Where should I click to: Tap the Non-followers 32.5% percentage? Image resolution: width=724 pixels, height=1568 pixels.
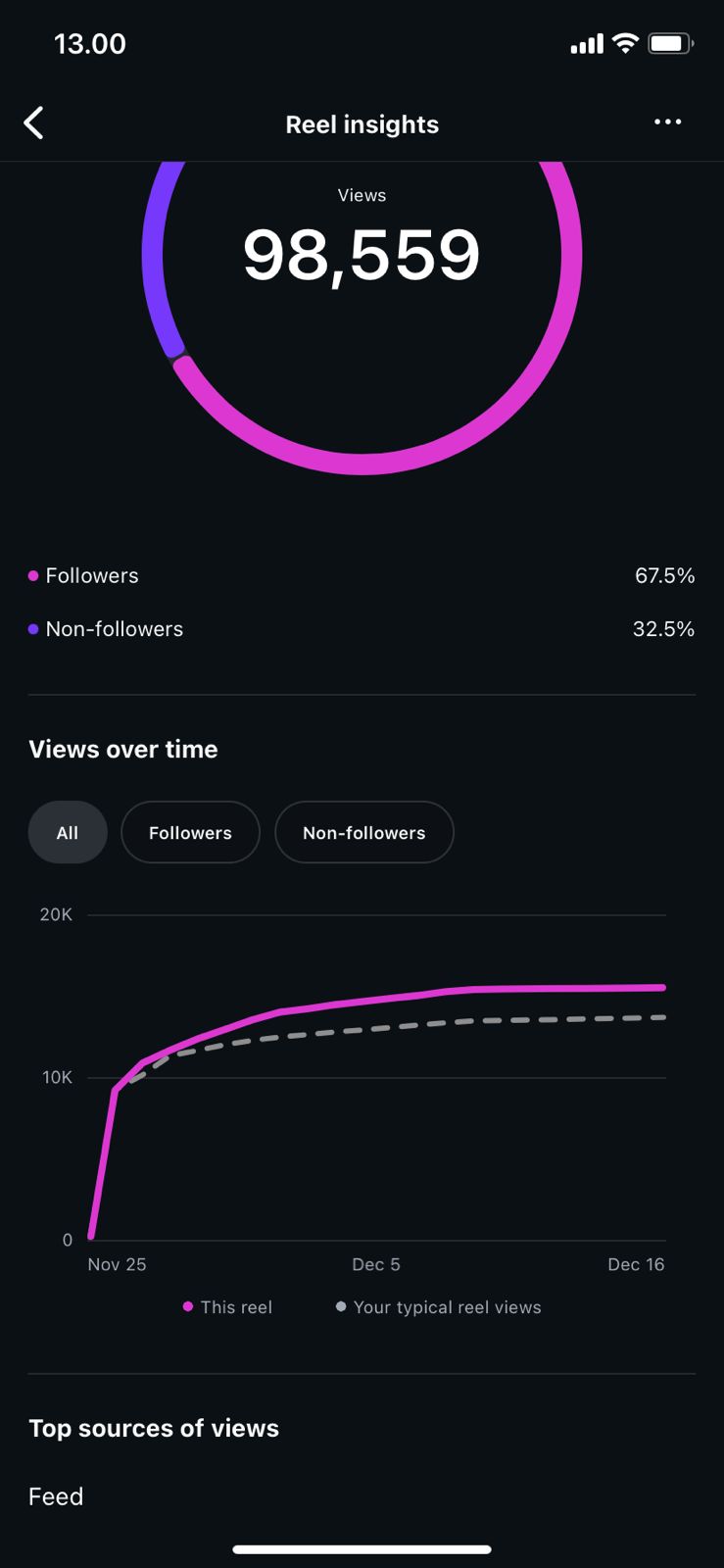(x=663, y=629)
